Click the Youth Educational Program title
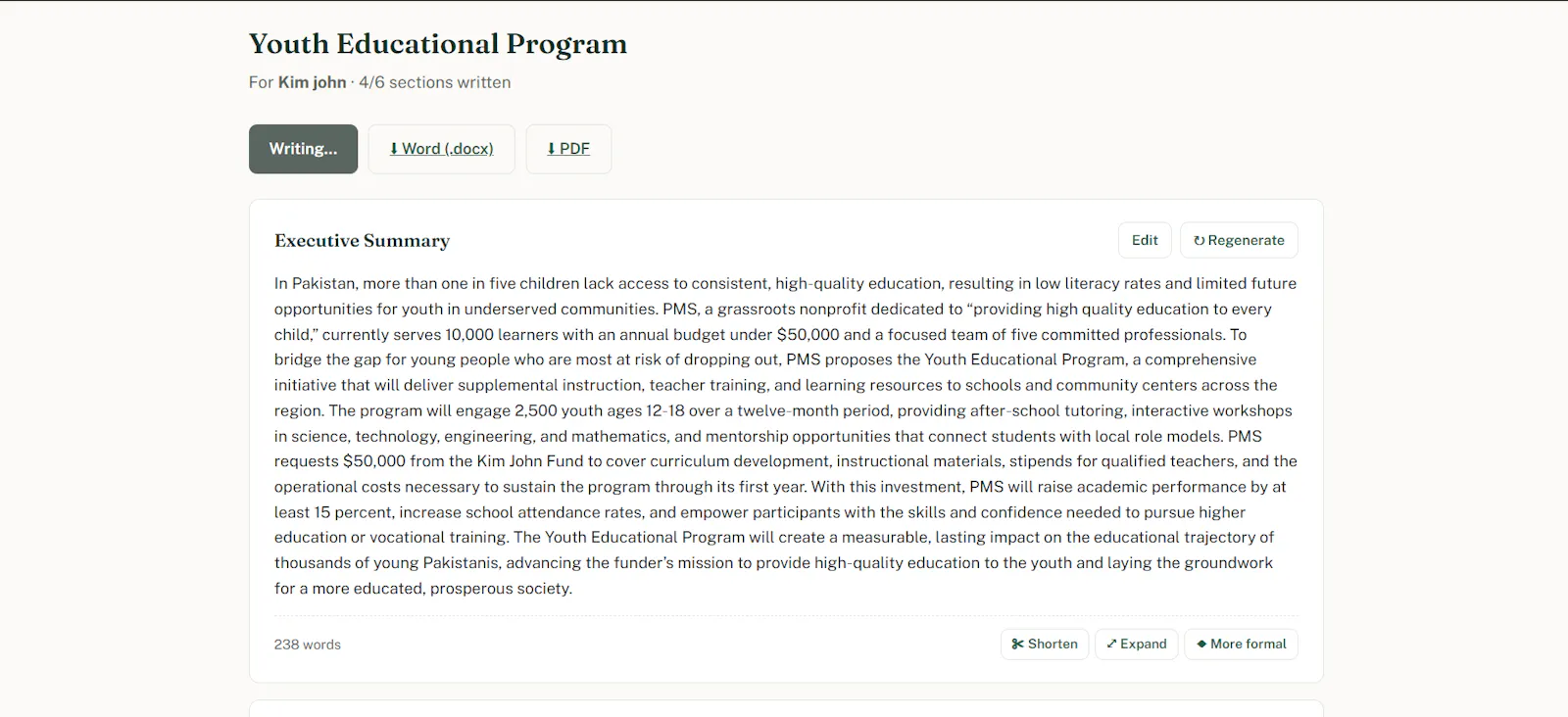The height and width of the screenshot is (717, 1568). (438, 44)
